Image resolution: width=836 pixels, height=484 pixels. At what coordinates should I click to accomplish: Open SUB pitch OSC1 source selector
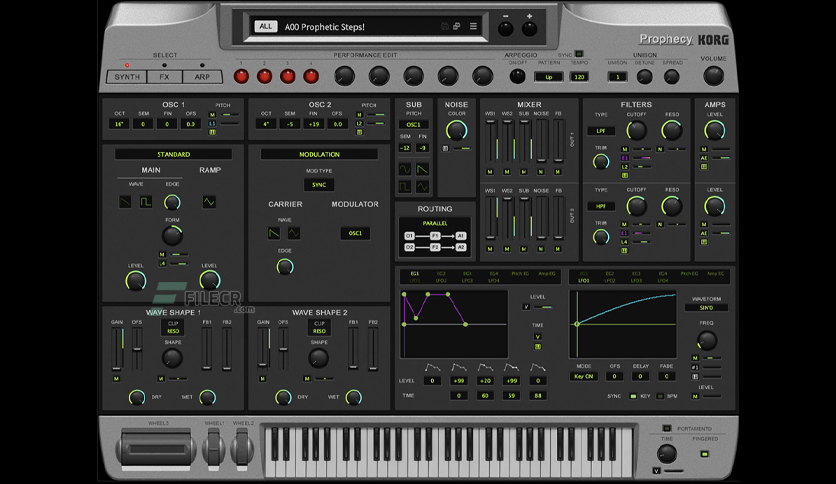pyautogui.click(x=413, y=125)
